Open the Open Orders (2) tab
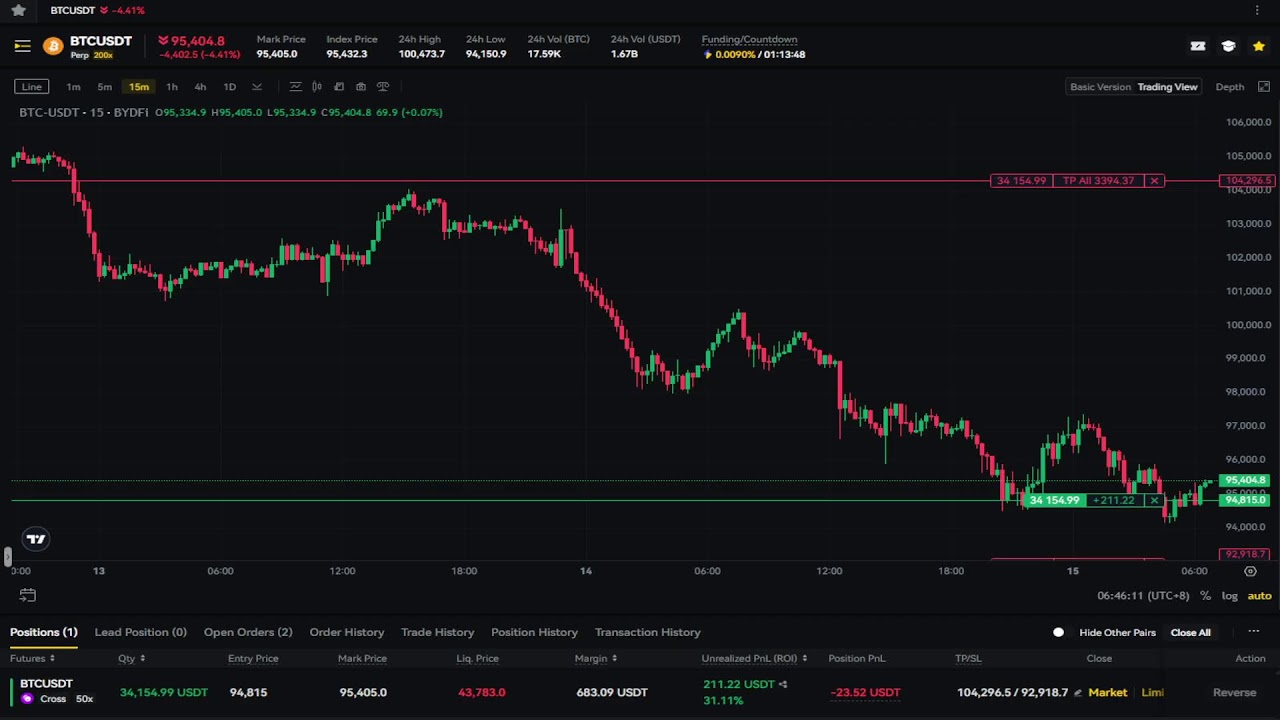 tap(248, 632)
